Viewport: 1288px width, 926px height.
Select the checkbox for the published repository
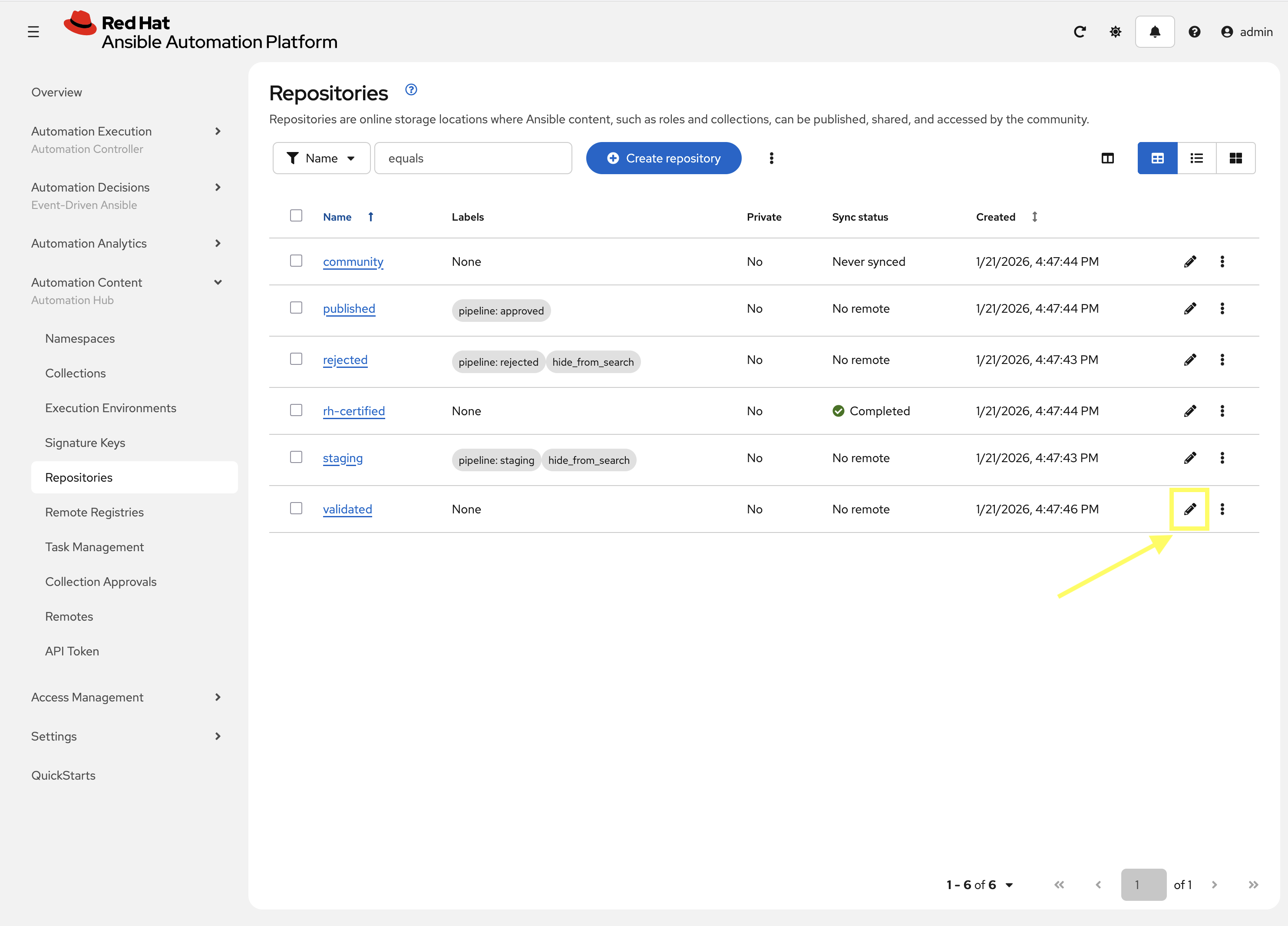[296, 308]
